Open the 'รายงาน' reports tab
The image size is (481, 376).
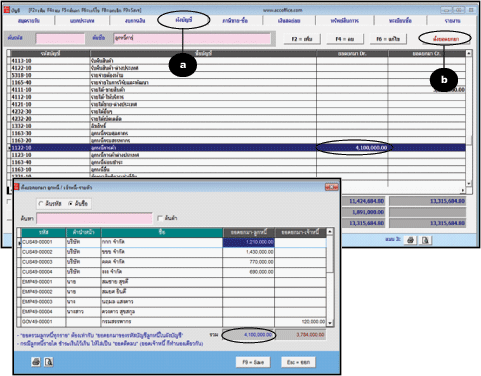coord(452,21)
